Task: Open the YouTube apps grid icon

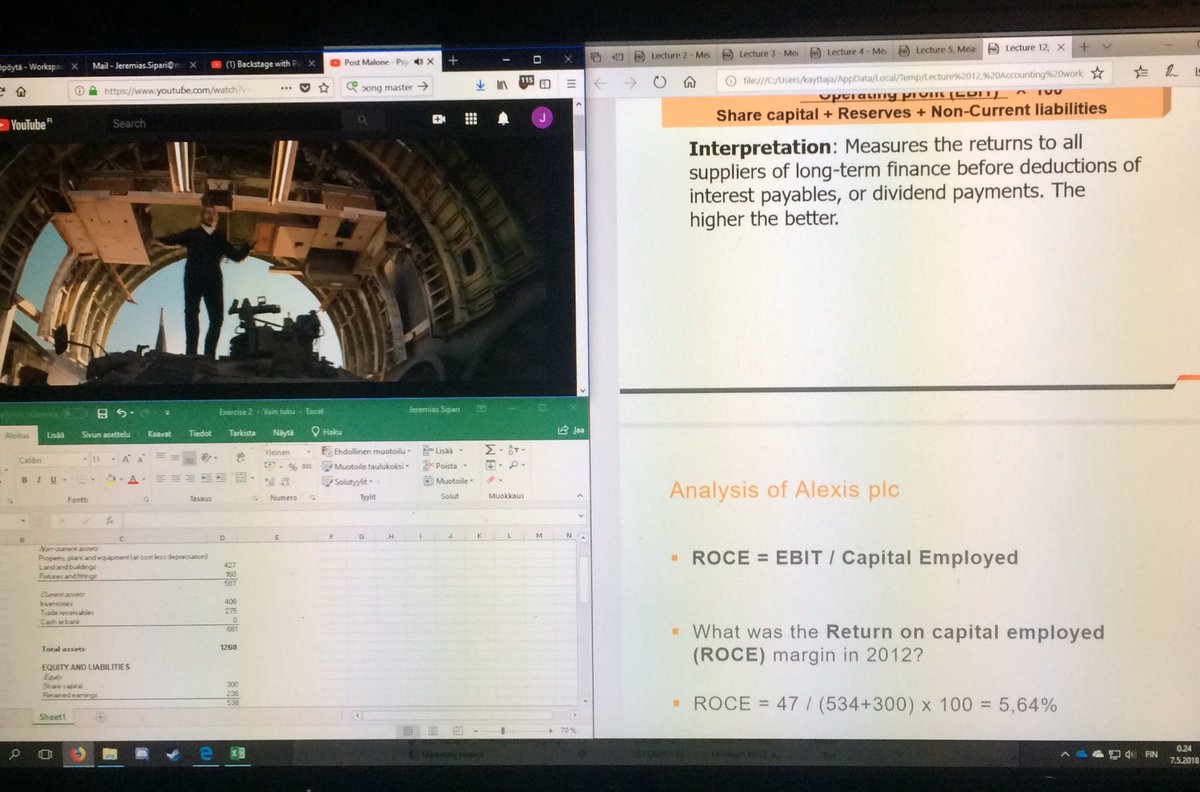Action: point(470,119)
